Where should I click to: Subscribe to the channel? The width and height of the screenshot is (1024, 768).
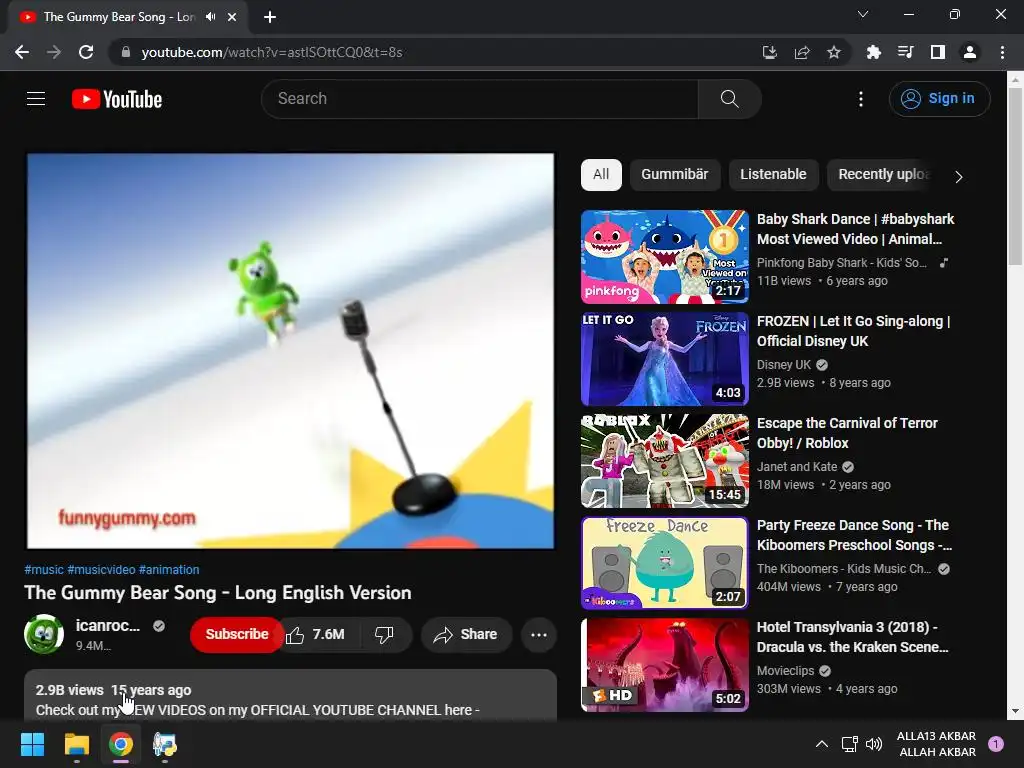pyautogui.click(x=237, y=634)
